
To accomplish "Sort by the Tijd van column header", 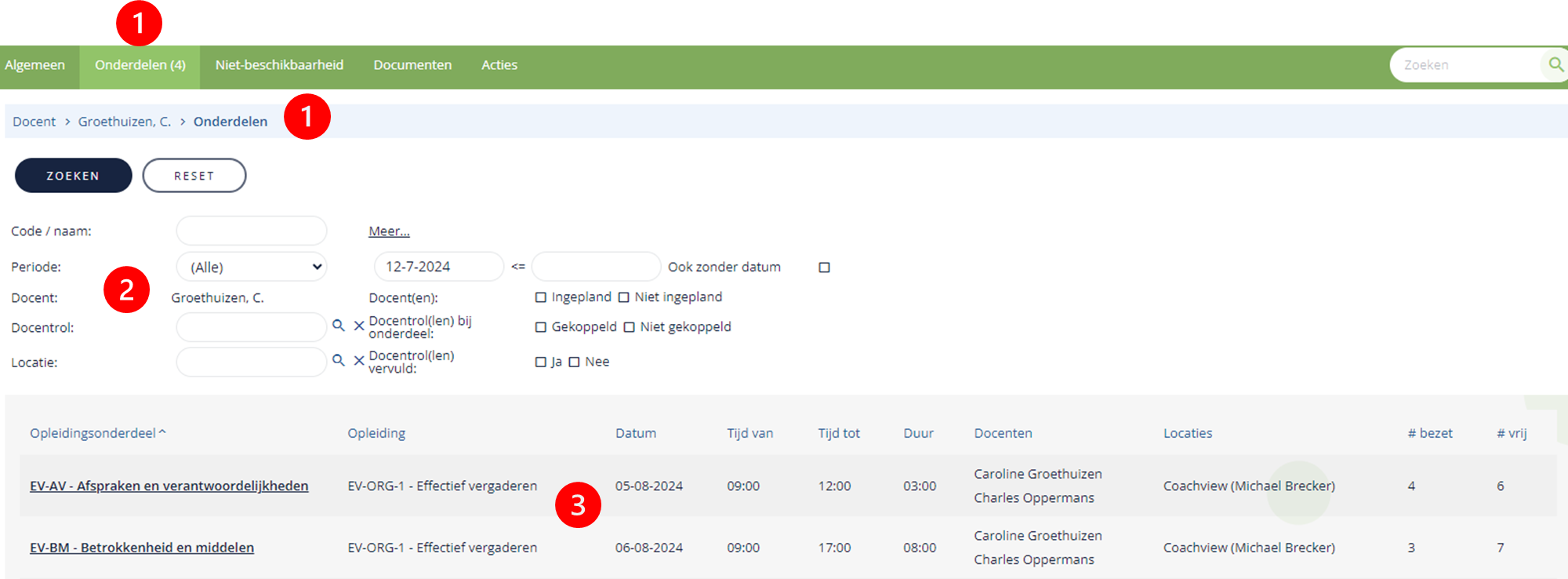I will 750,433.
